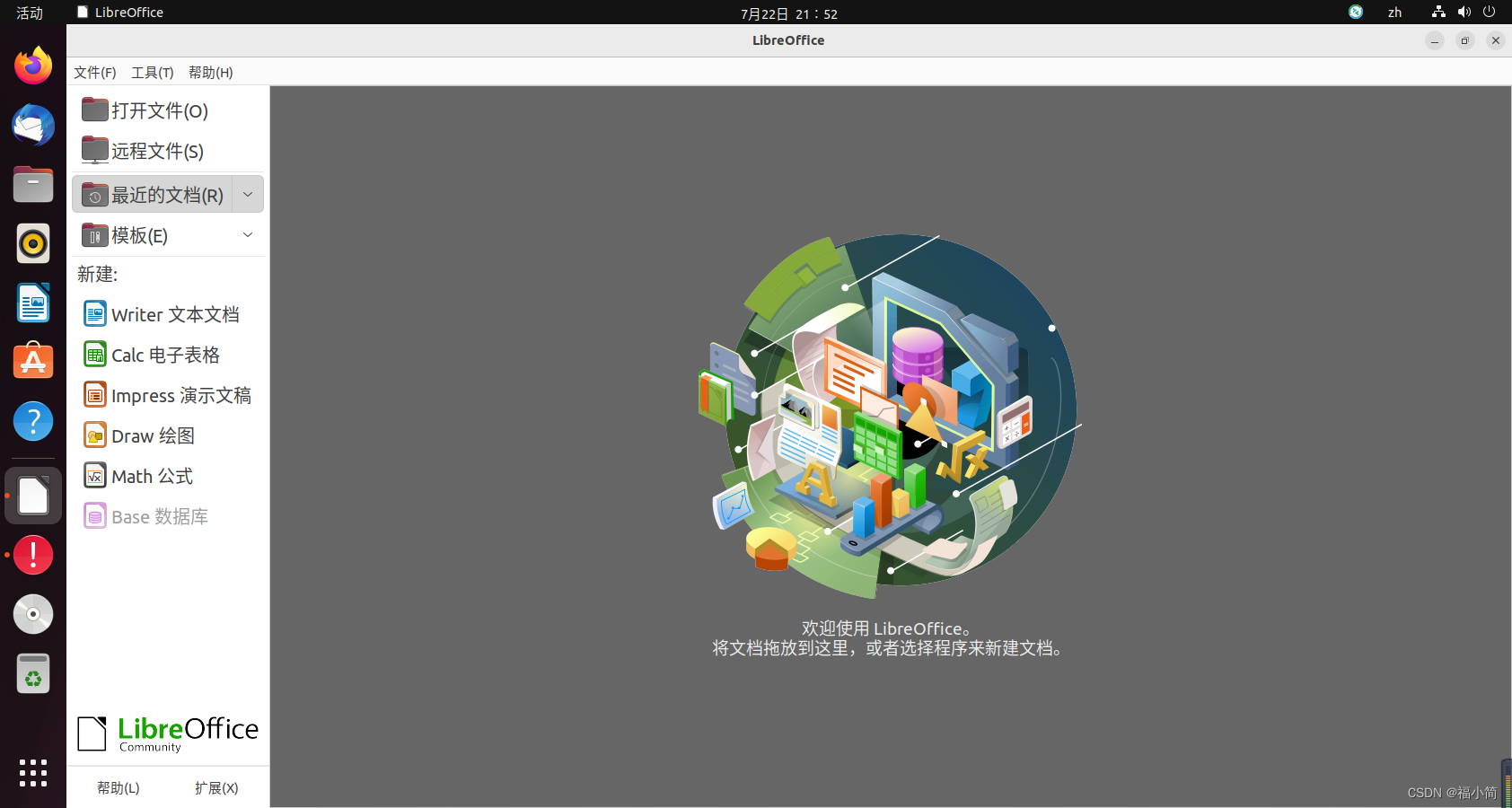
Task: Create a new Calc 电子表格
Action: coord(164,355)
